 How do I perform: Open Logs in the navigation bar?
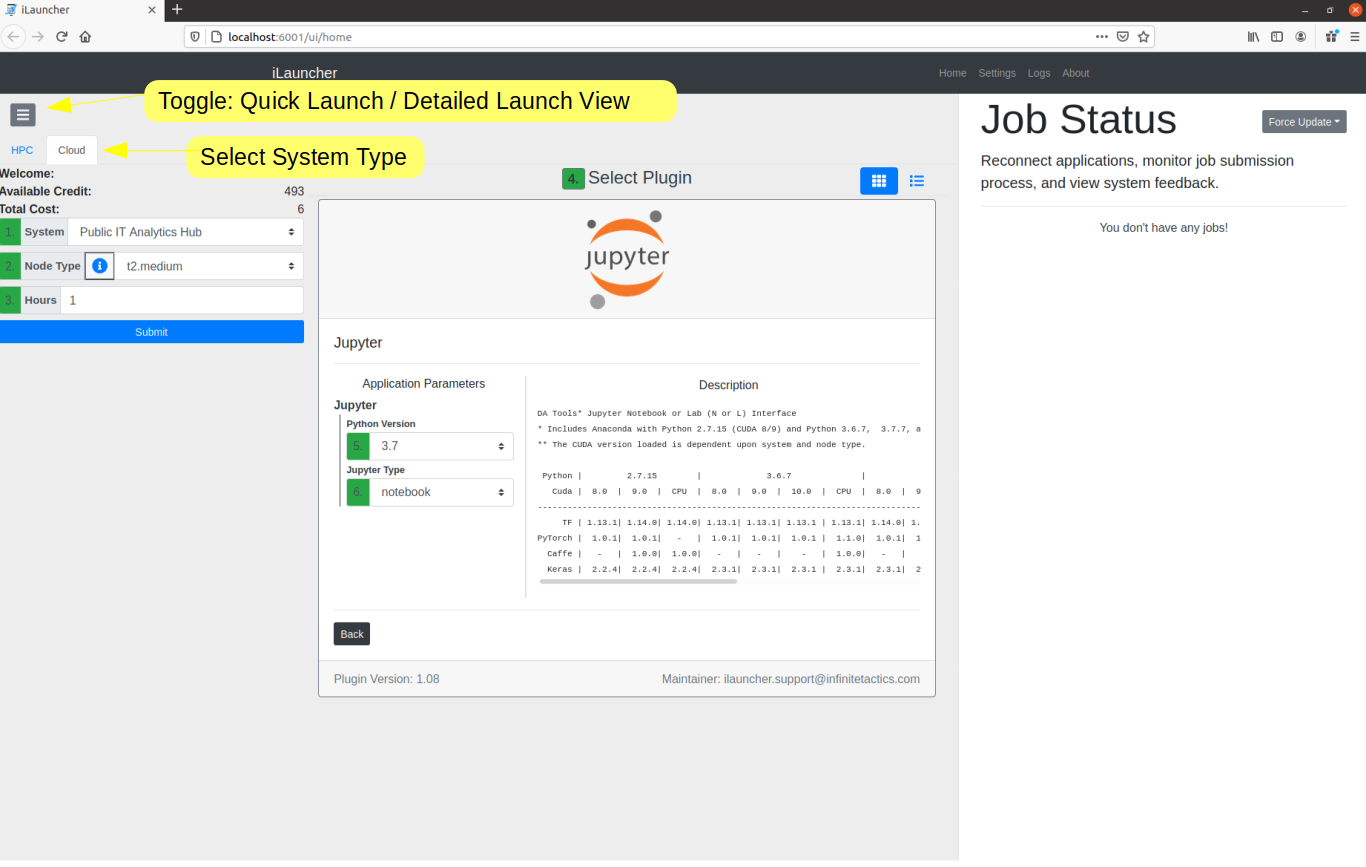pos(1039,73)
